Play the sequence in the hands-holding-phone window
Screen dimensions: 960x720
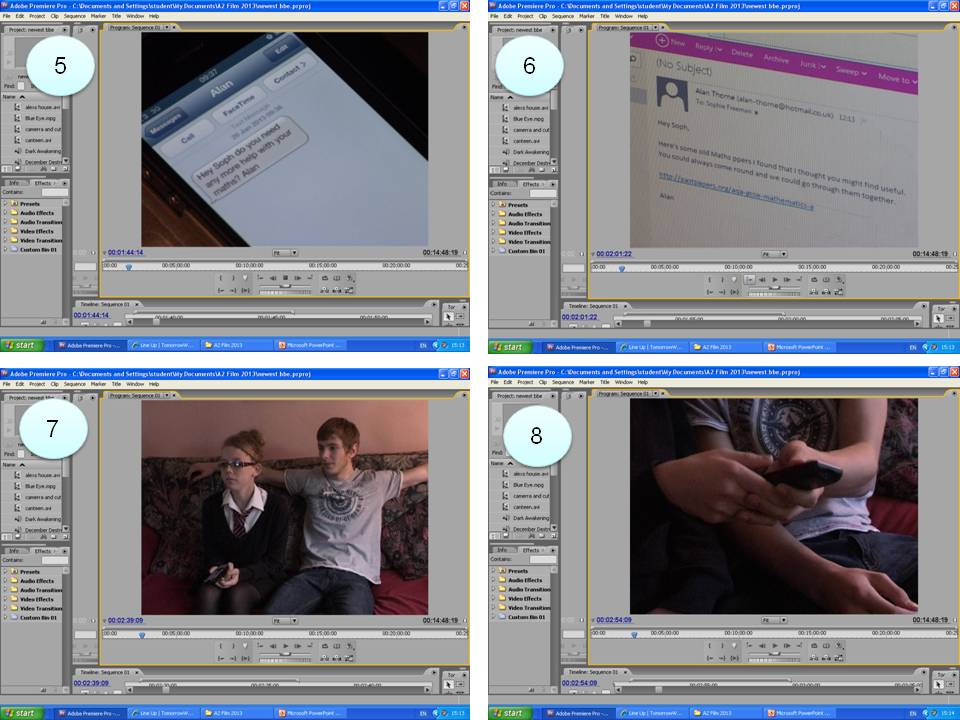click(x=774, y=645)
